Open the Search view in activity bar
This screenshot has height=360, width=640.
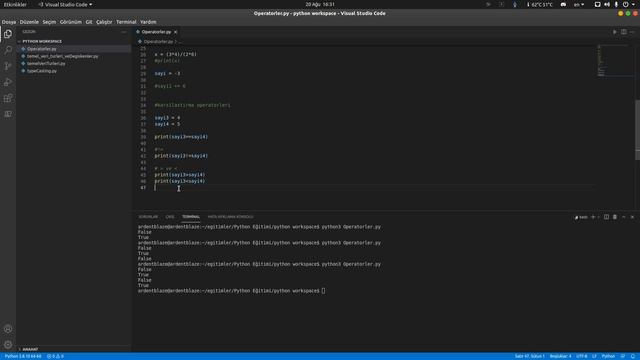[x=8, y=50]
